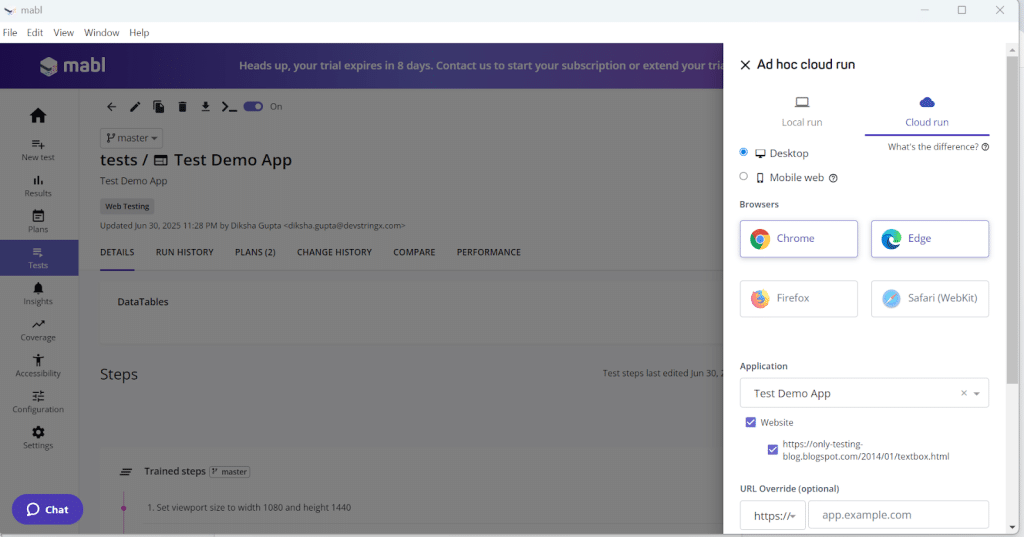Click the Trained steps list icon

coord(126,472)
